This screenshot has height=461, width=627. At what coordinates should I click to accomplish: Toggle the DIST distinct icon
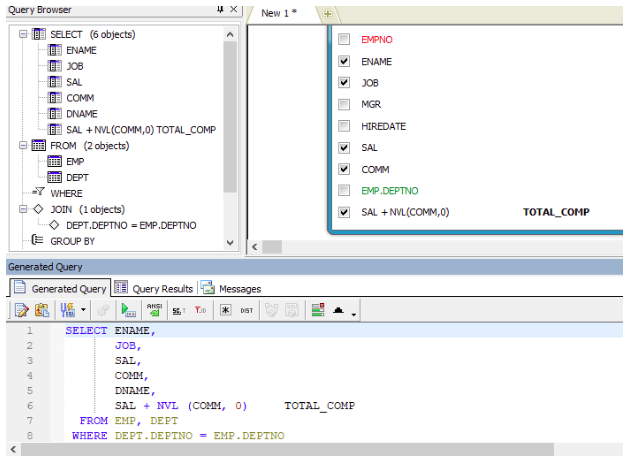[247, 310]
